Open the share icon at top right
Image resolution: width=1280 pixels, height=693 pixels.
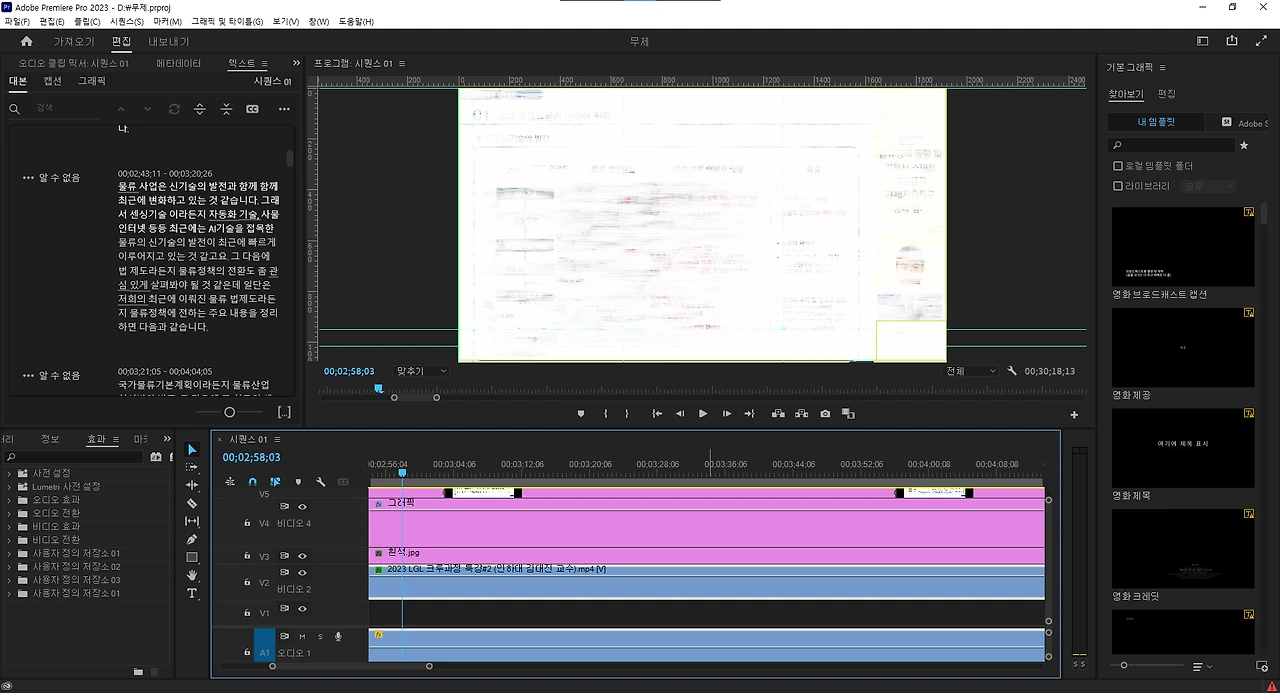[1232, 41]
